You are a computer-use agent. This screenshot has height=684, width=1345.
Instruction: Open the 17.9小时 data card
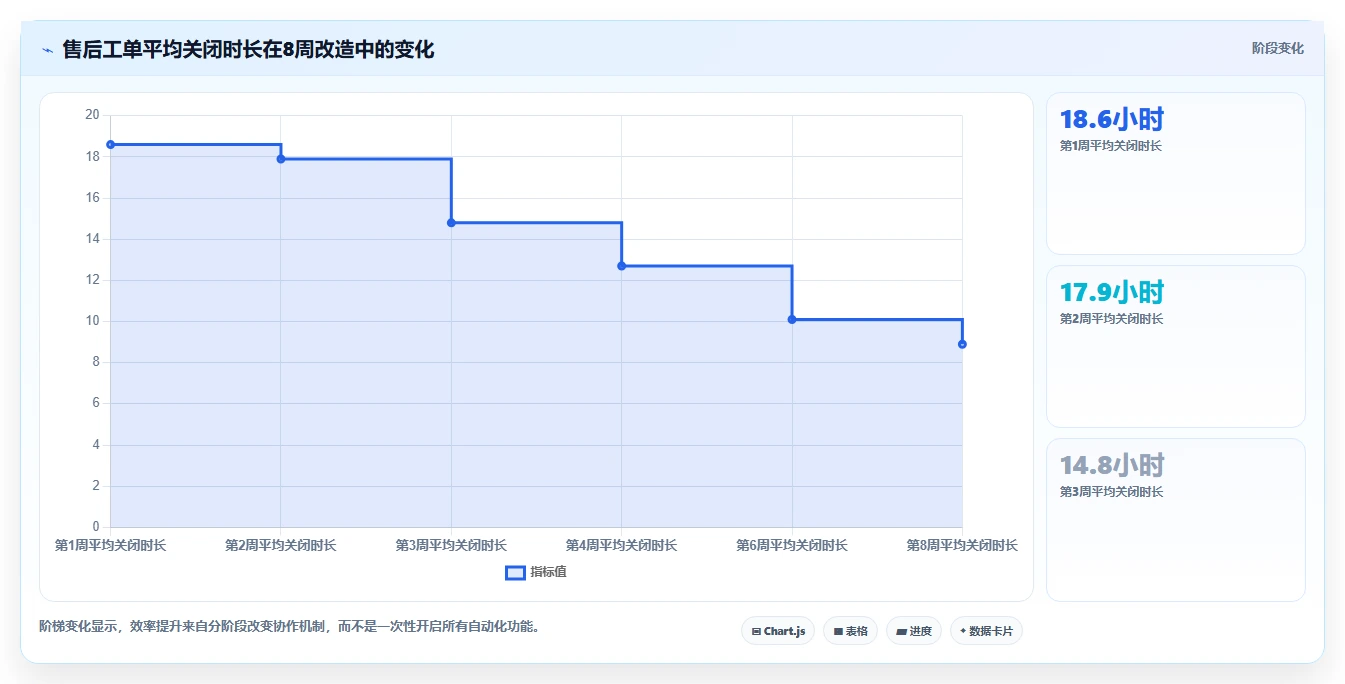pyautogui.click(x=1175, y=346)
